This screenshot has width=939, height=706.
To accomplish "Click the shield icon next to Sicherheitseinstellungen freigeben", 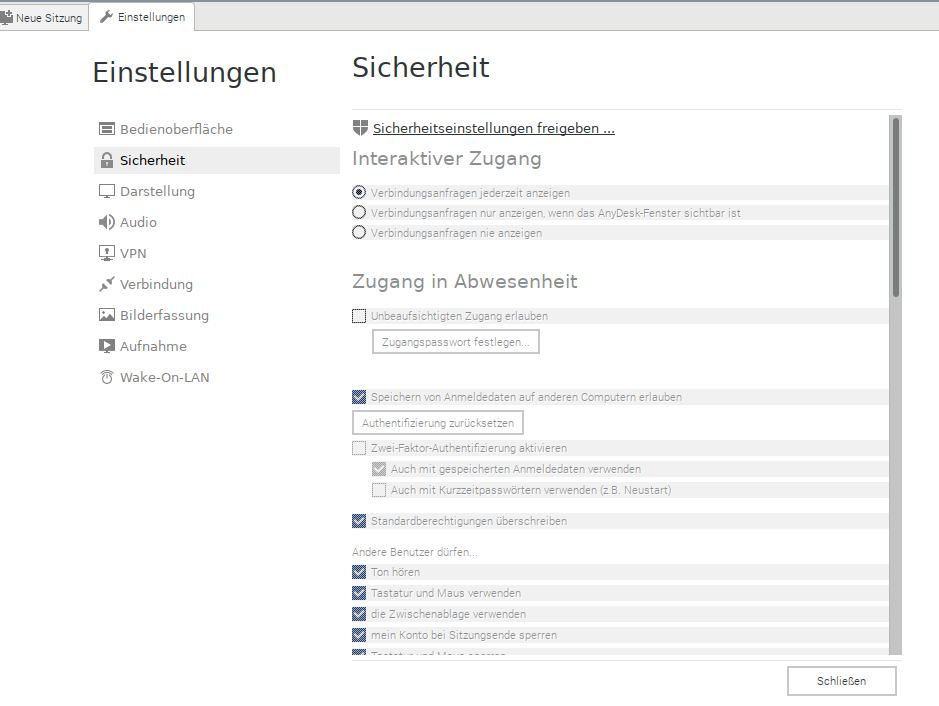I will (358, 127).
